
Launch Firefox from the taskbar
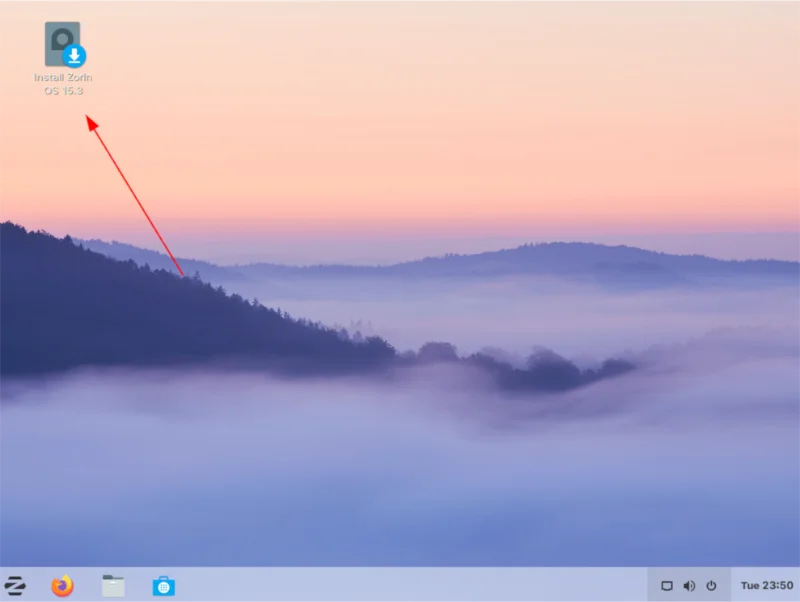click(x=62, y=585)
